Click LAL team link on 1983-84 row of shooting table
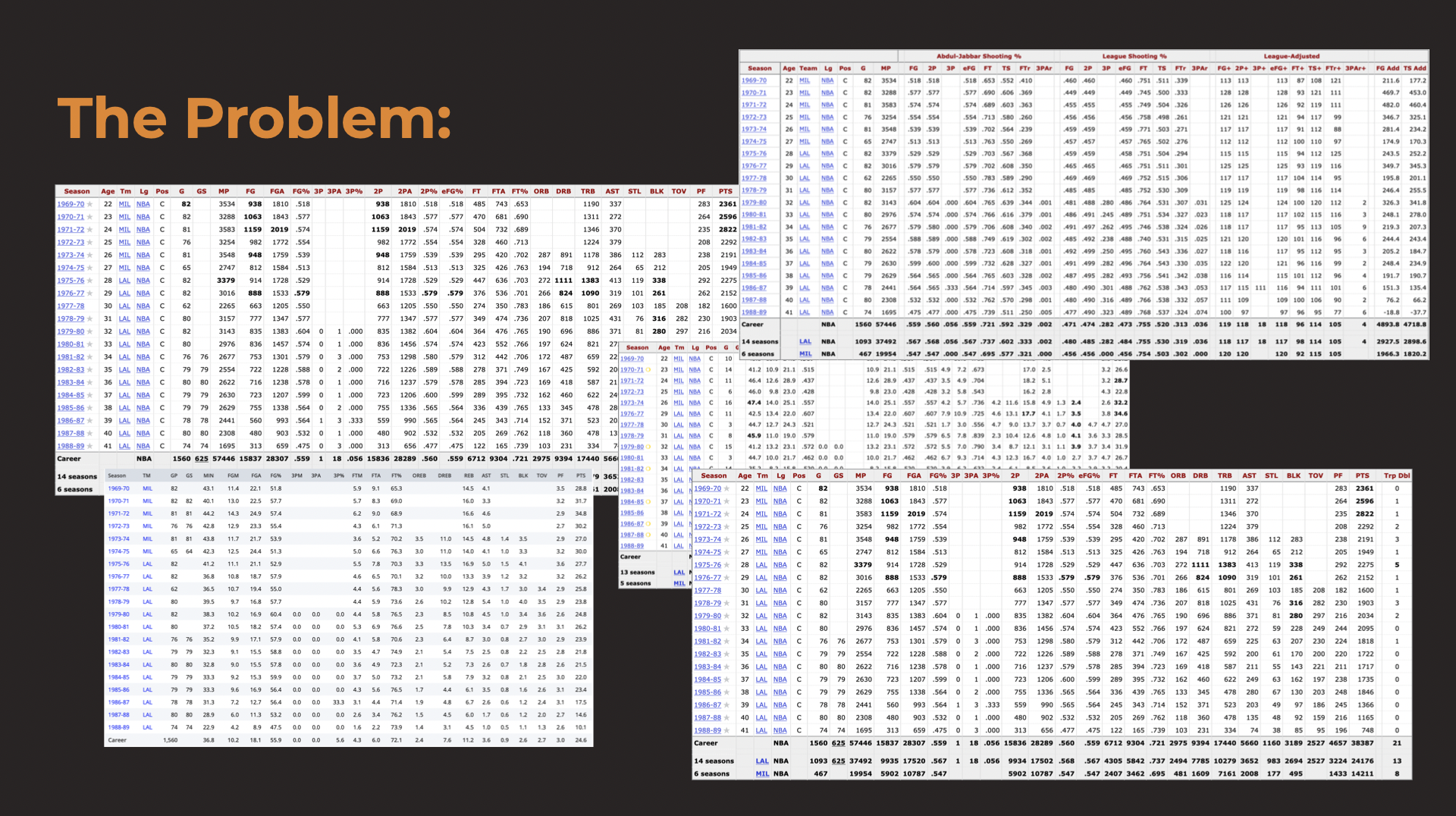The image size is (1456, 816). 805,252
